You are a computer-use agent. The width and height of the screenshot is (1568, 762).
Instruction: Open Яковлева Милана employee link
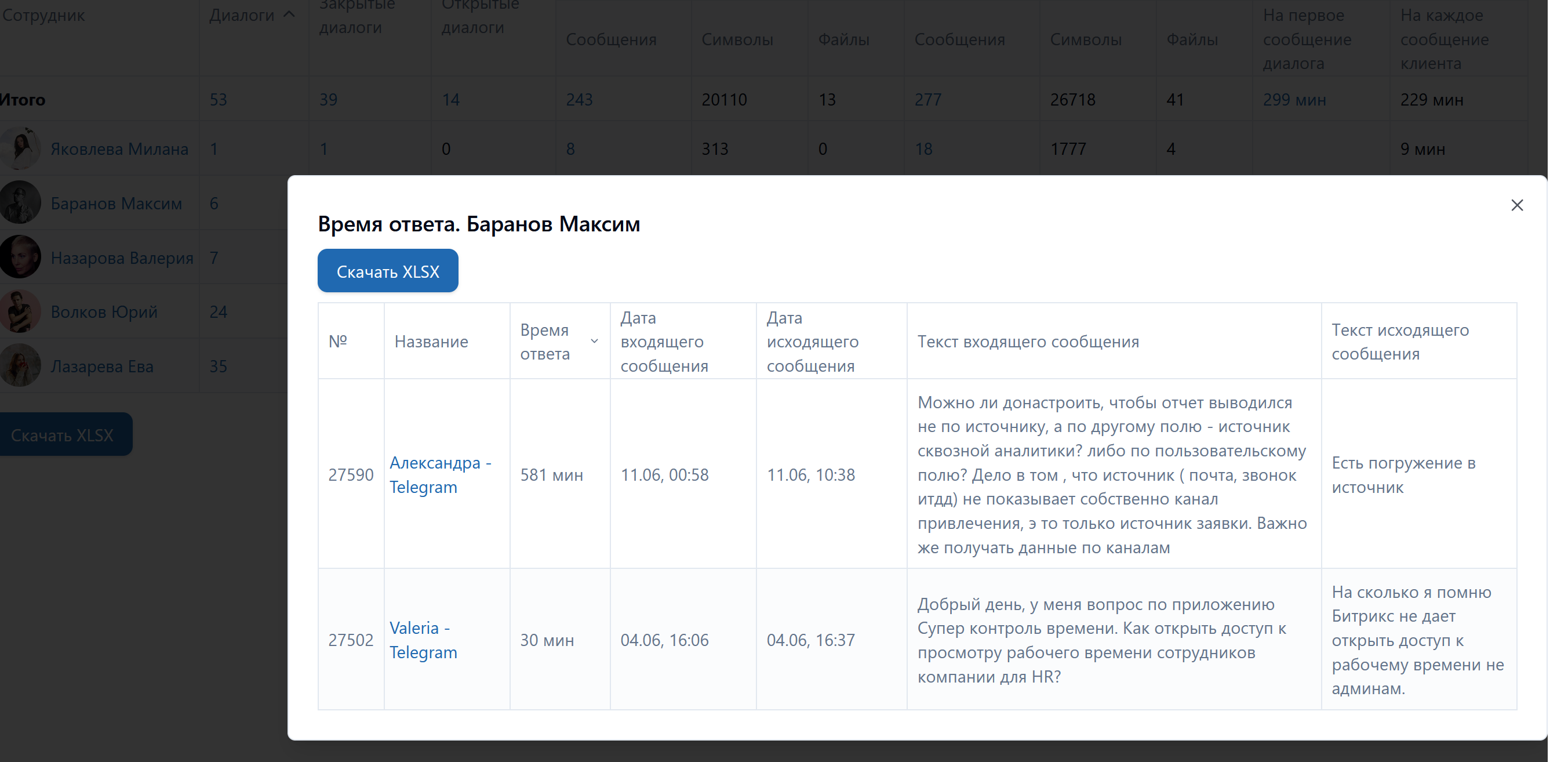coord(119,148)
